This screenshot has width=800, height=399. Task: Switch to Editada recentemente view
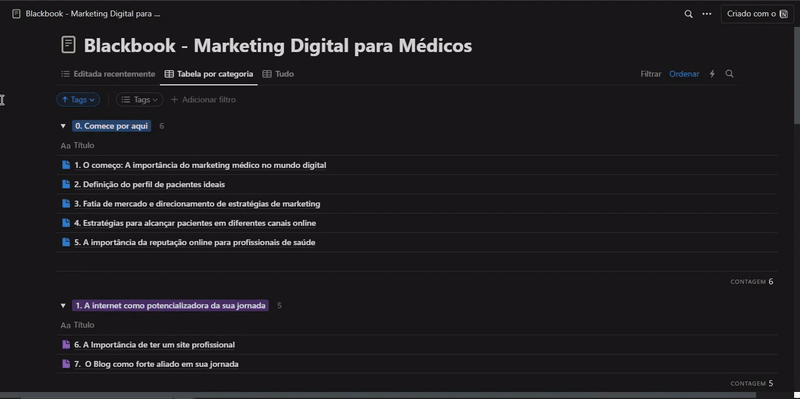(108, 74)
